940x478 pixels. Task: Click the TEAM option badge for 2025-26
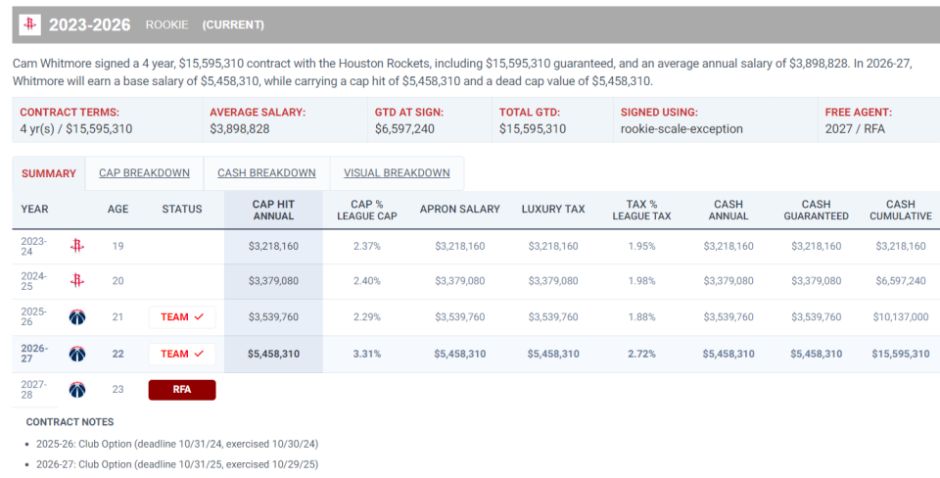(x=182, y=317)
